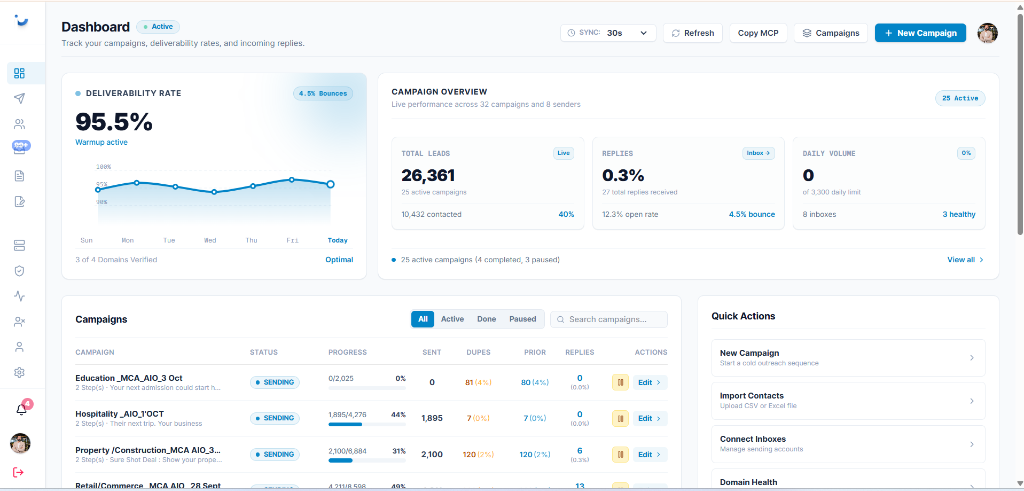Click the Warmup active text
Viewport: 1024px width, 491px height.
101,142
